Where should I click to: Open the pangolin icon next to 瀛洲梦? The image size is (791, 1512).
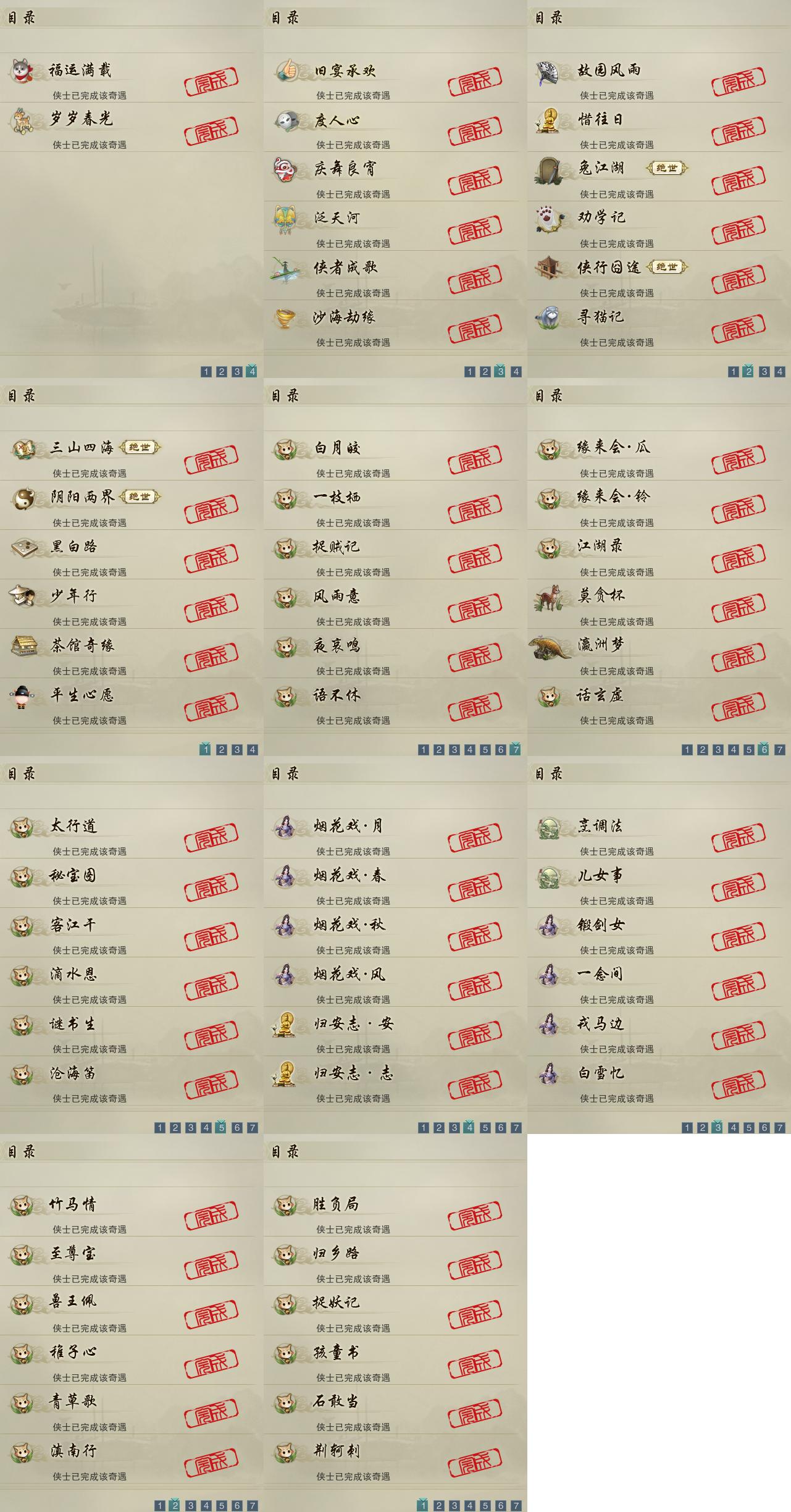[x=550, y=646]
